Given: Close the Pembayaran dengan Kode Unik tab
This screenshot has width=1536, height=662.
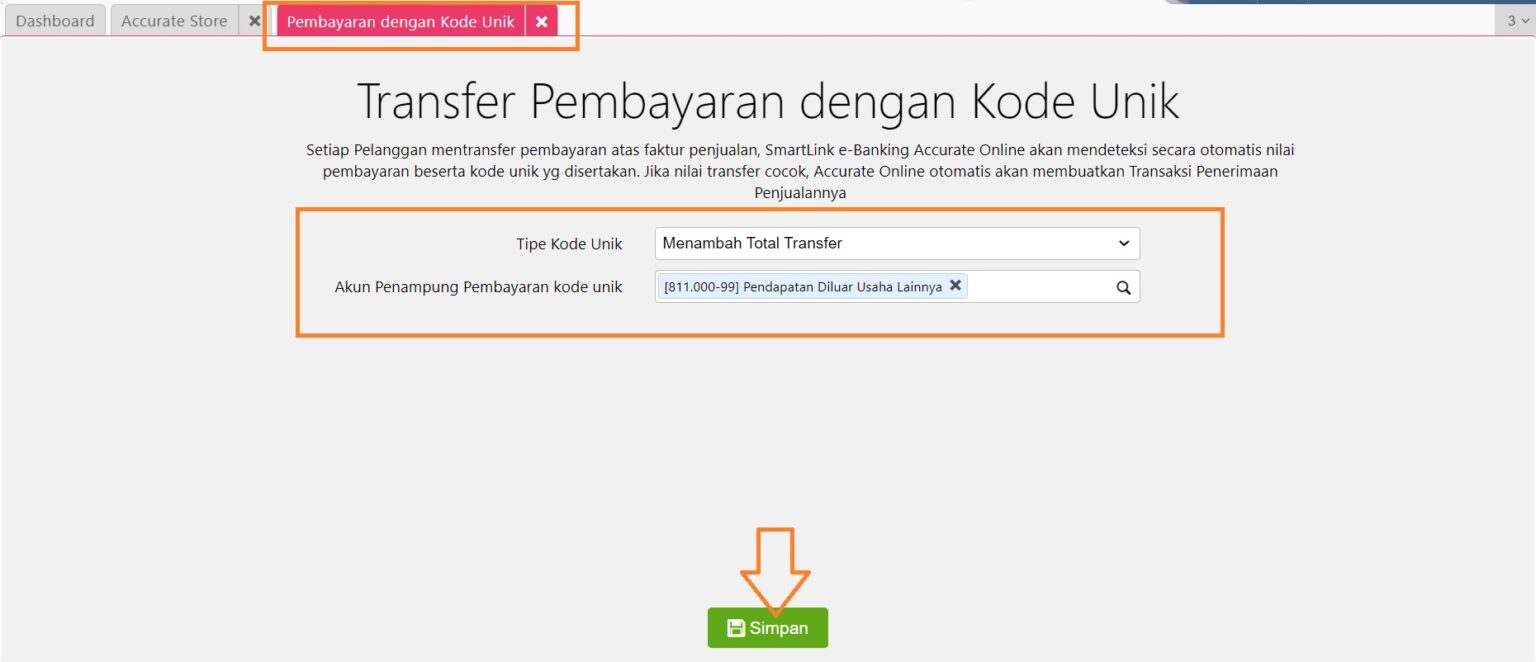Looking at the screenshot, I should pos(542,20).
